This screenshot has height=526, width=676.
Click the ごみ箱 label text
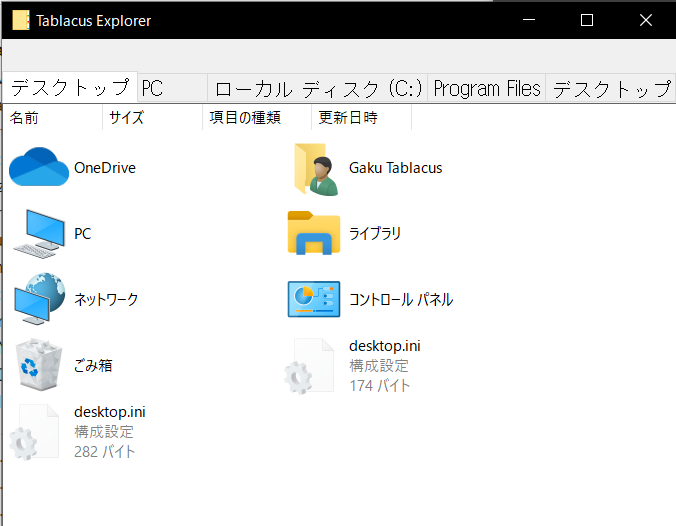[93, 366]
